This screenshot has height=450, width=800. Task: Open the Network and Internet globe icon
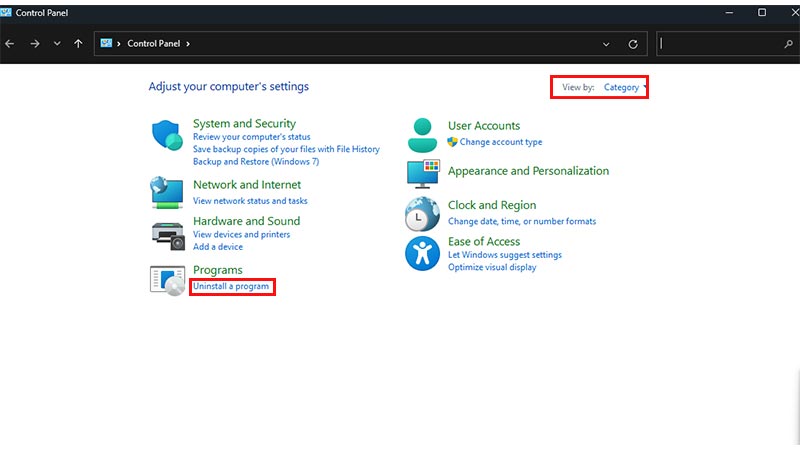click(x=167, y=192)
